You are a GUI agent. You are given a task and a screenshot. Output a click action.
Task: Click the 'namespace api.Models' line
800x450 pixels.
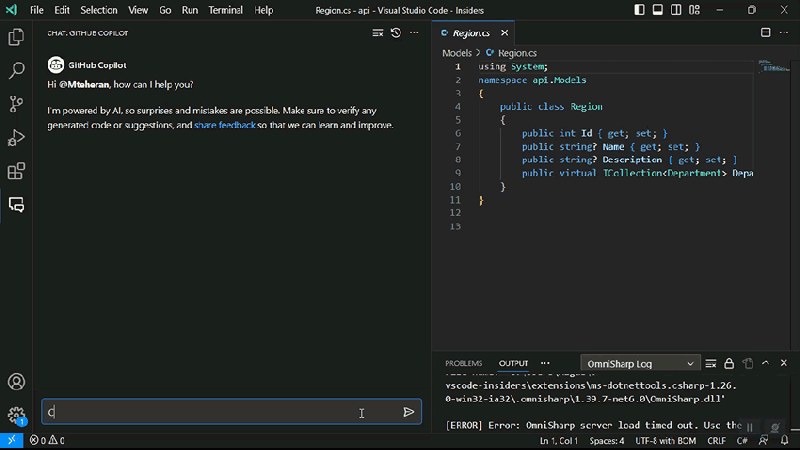click(x=532, y=80)
